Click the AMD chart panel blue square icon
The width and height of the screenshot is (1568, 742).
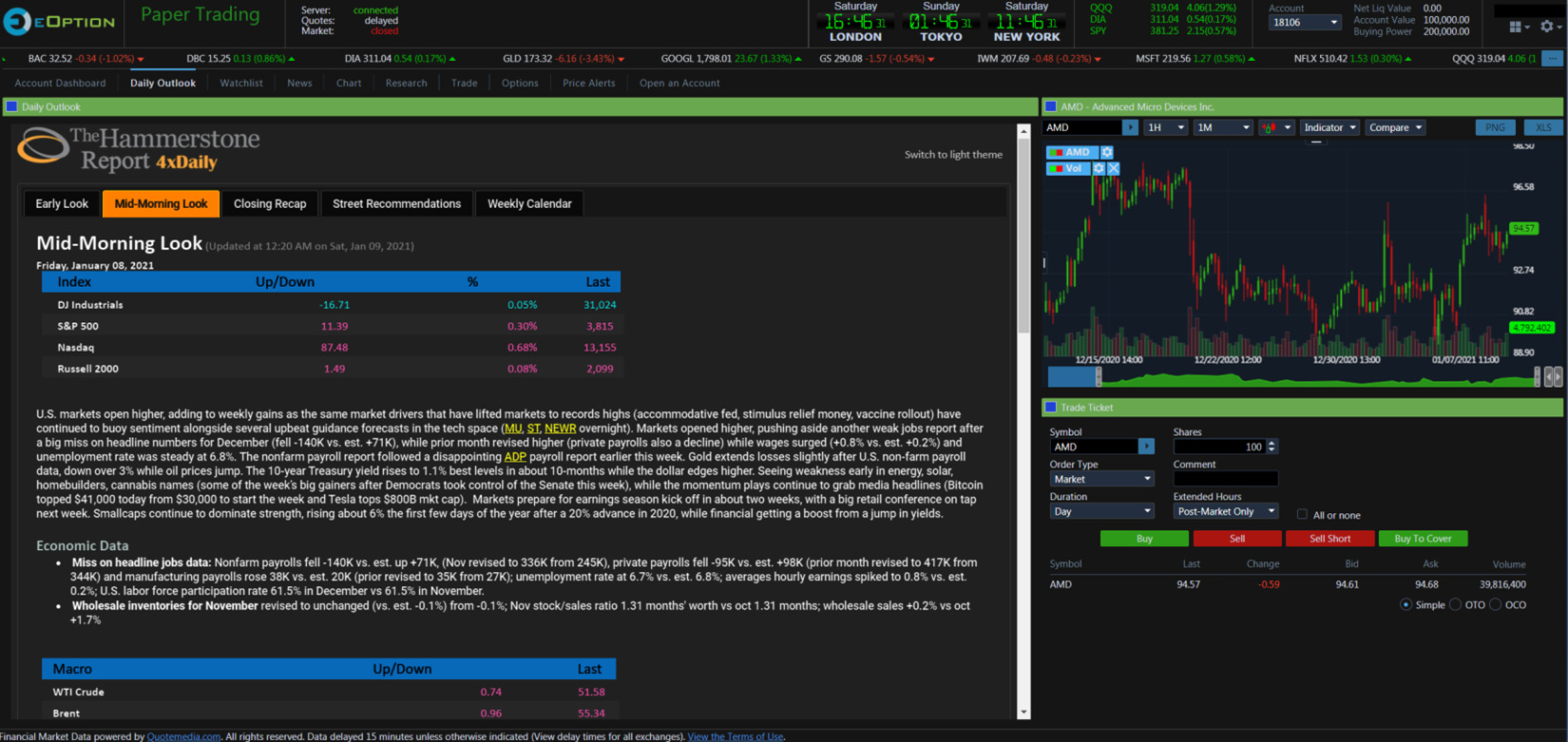tap(1051, 106)
